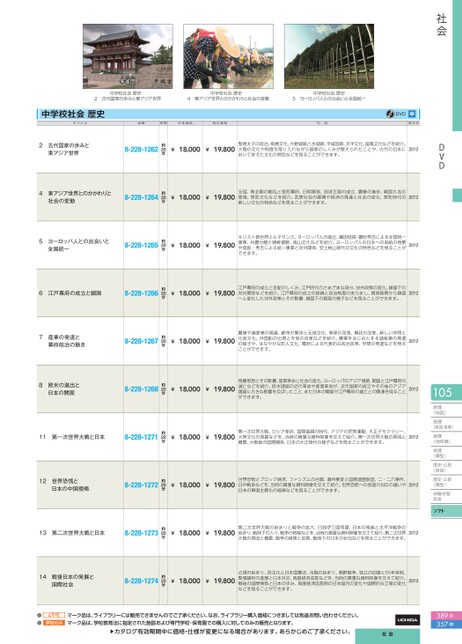Click the blue square icon beside DVD

pyautogui.click(x=412, y=114)
